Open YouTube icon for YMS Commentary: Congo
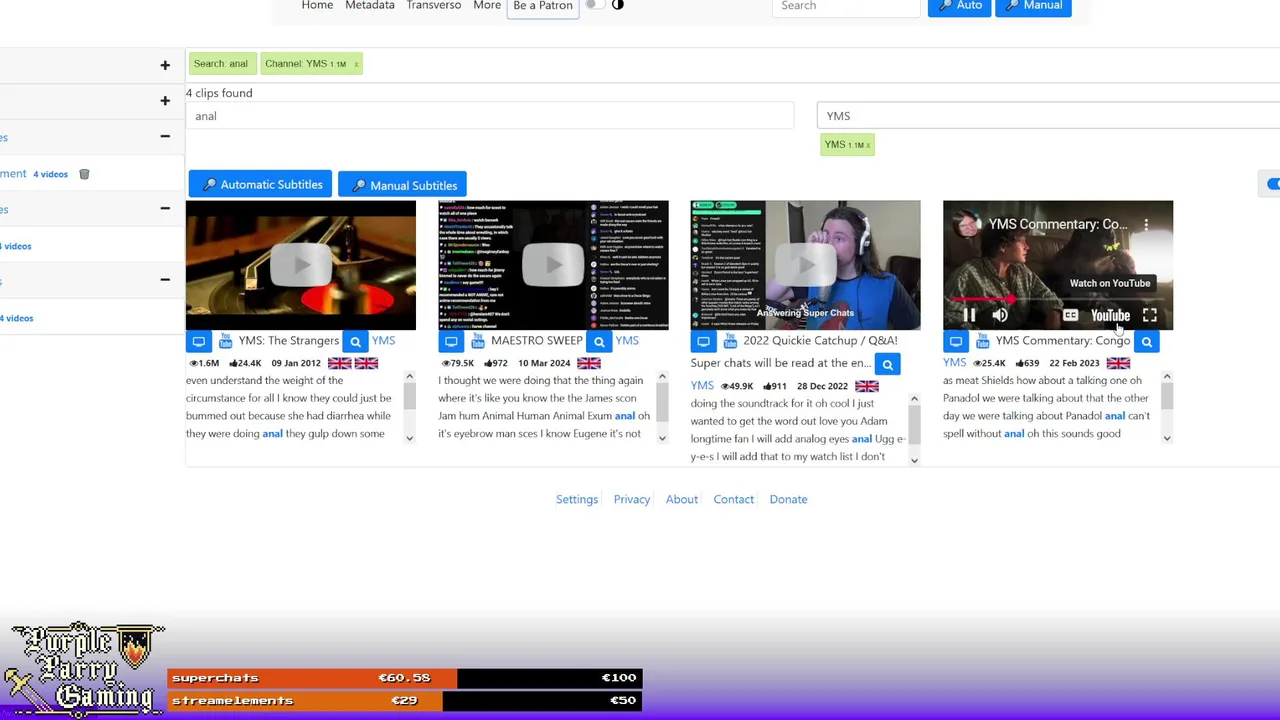This screenshot has height=720, width=1280. click(983, 341)
